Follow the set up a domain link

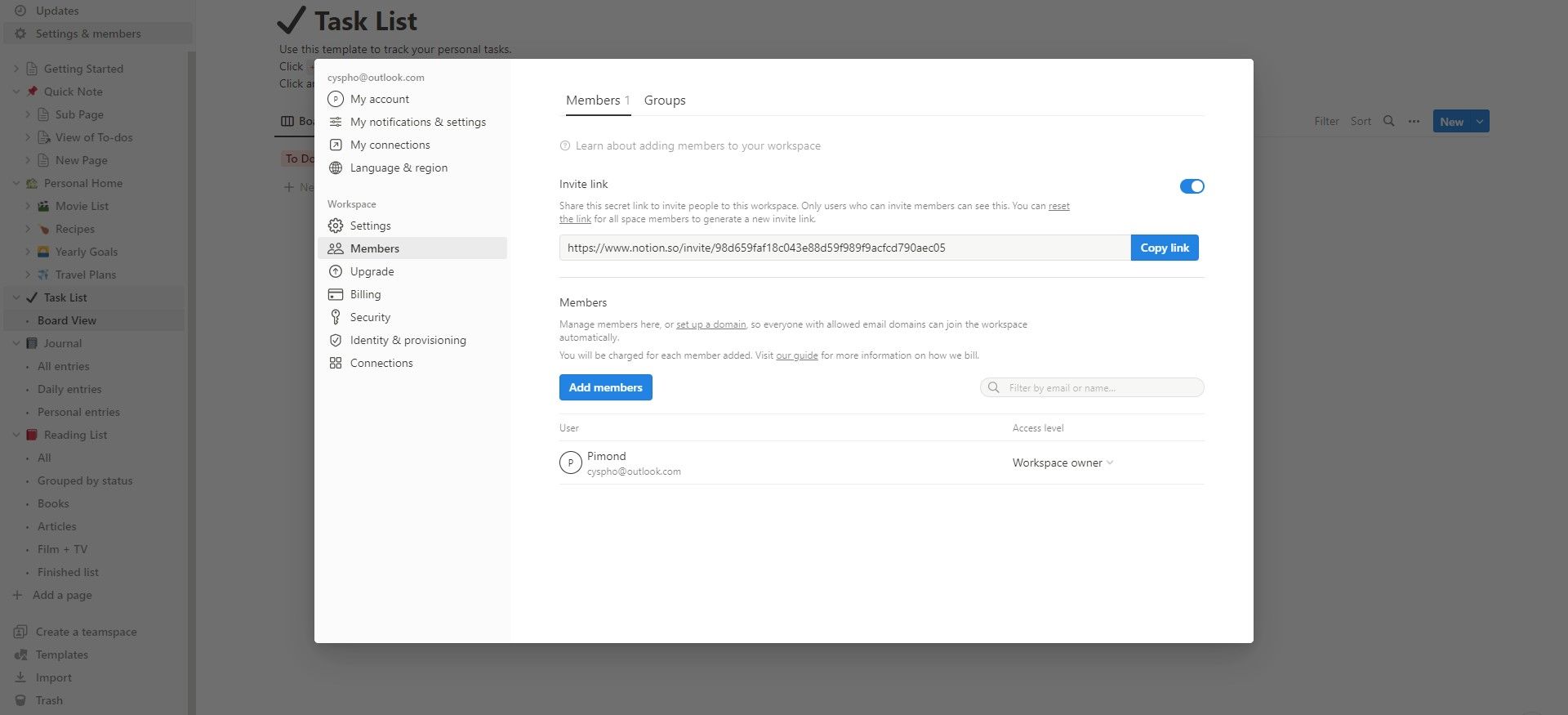click(710, 324)
